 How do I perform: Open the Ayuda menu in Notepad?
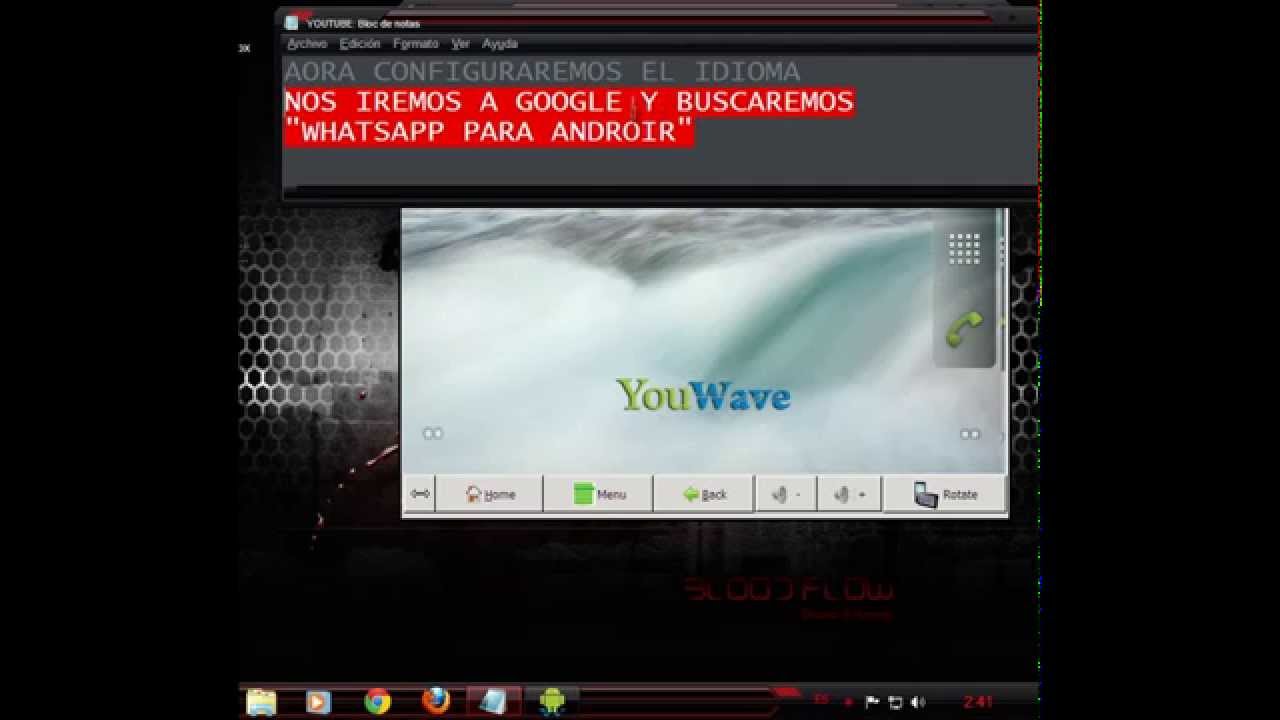[500, 44]
